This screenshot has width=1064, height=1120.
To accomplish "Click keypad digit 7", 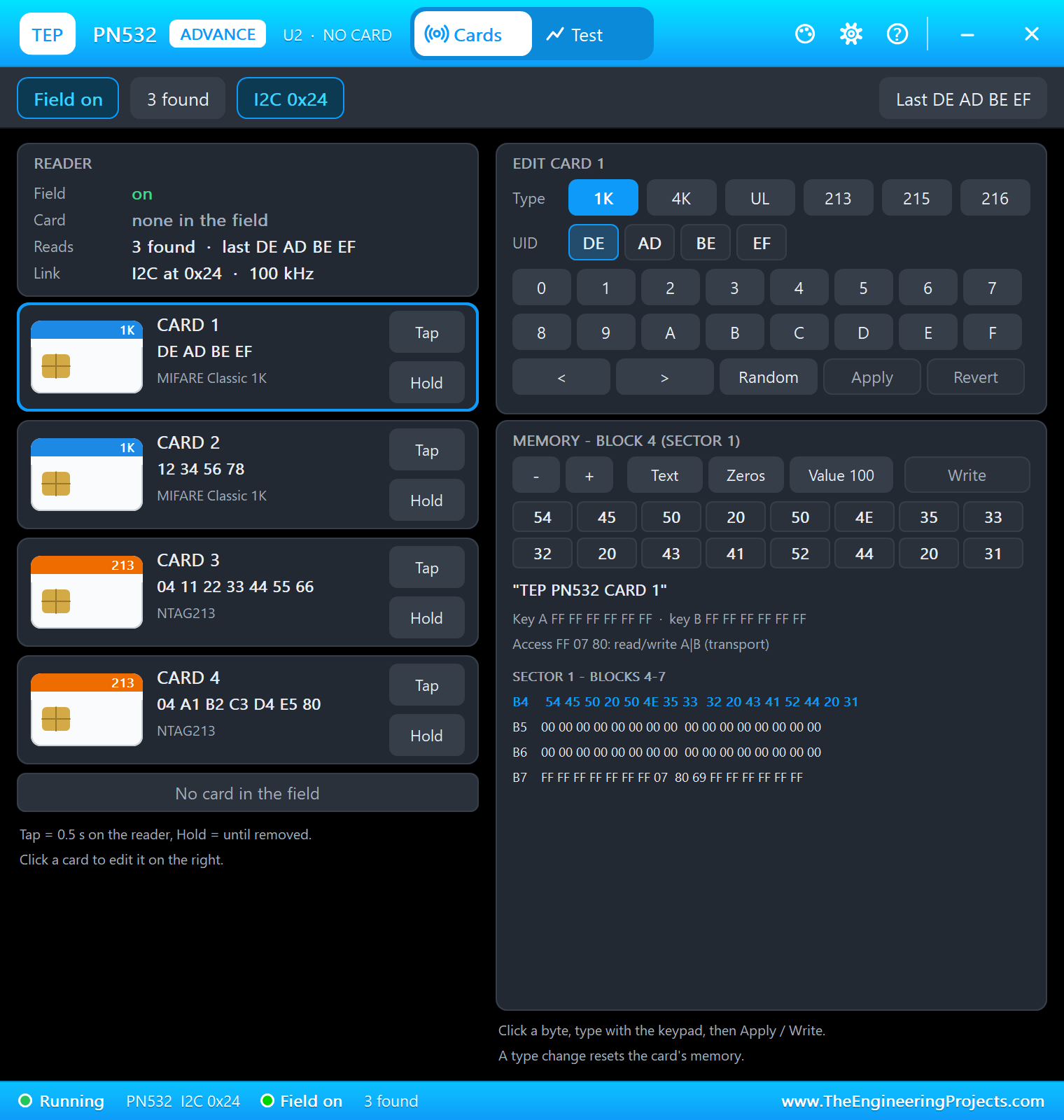I will point(993,287).
